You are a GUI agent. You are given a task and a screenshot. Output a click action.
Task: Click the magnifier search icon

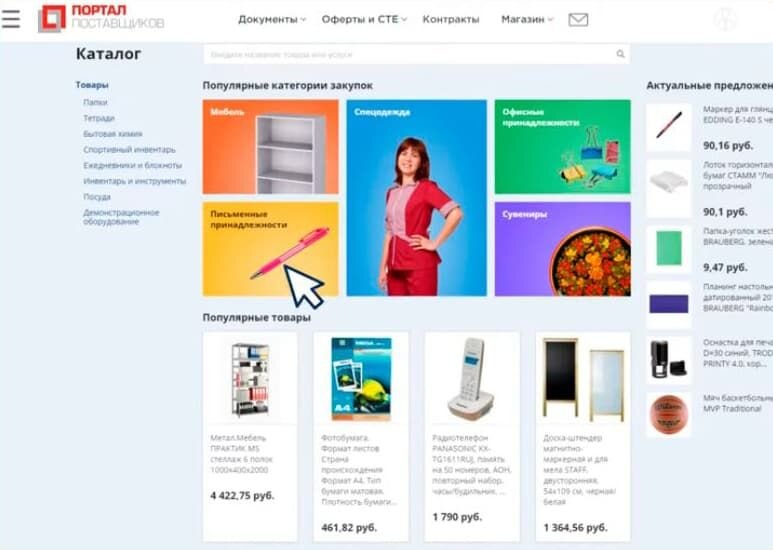click(x=620, y=54)
